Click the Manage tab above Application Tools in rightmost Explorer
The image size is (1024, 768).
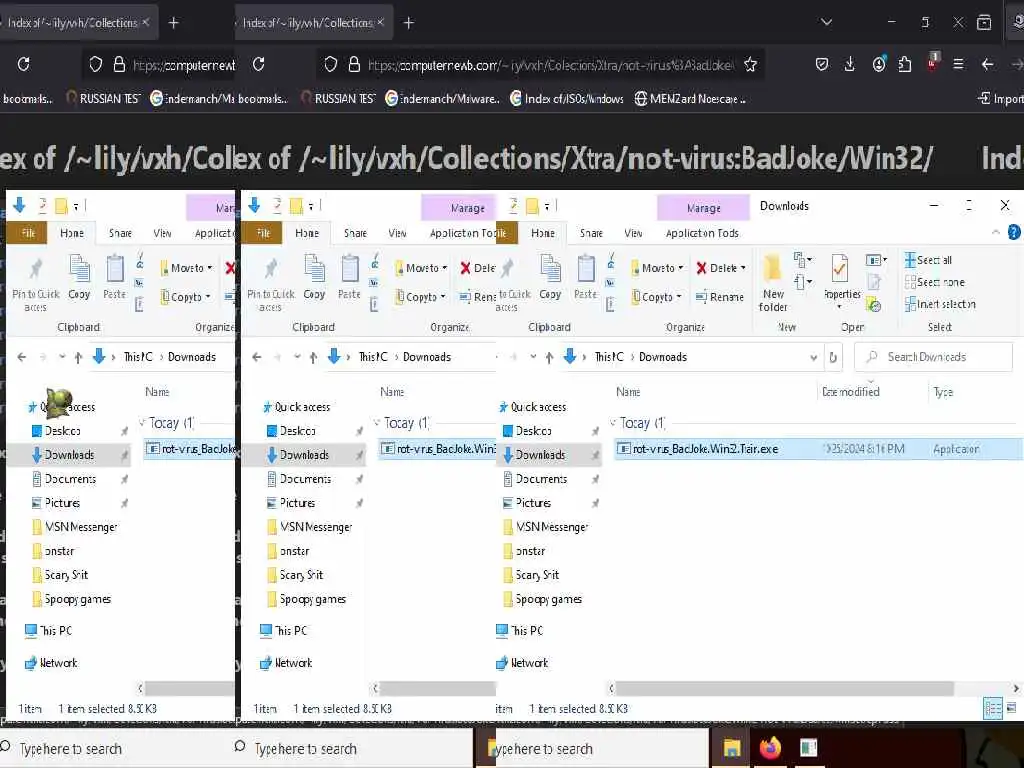point(703,208)
